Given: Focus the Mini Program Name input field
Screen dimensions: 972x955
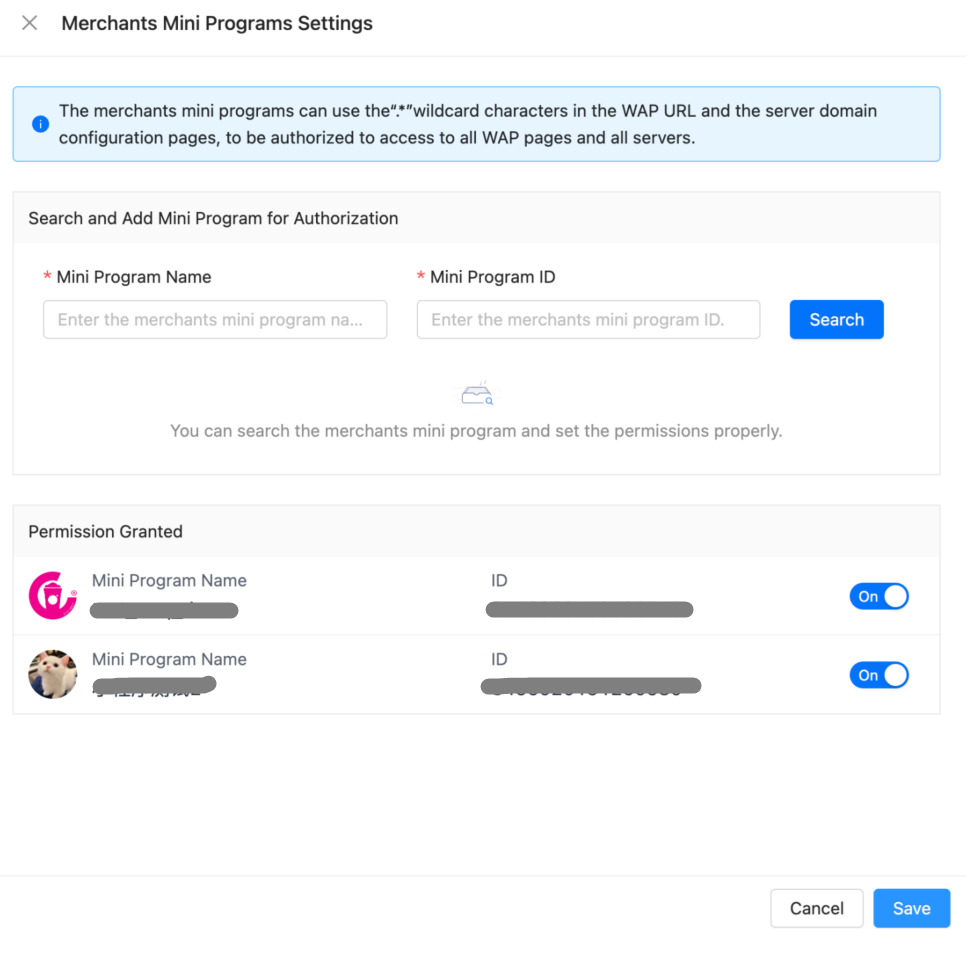Looking at the screenshot, I should click(x=215, y=320).
